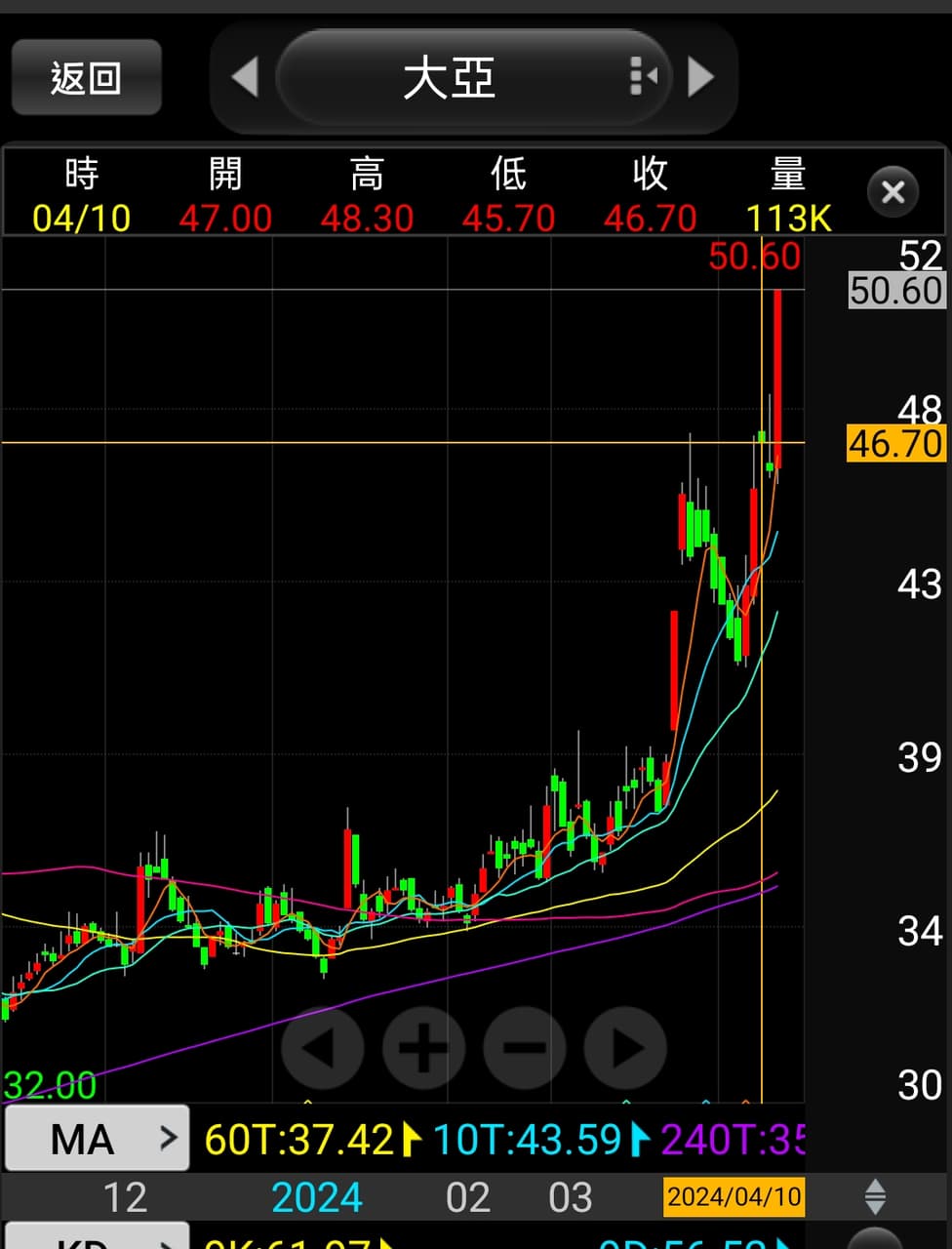
Task: Tap the opening price 47.00
Action: (x=225, y=218)
